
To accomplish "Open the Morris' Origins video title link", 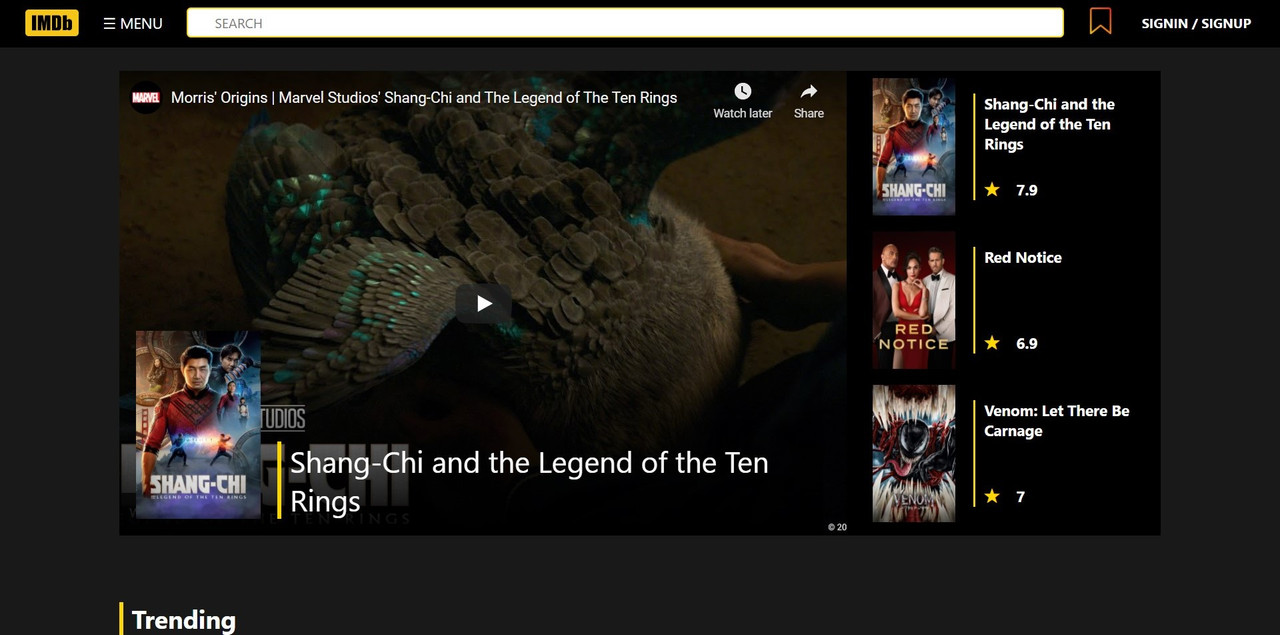I will coord(424,97).
